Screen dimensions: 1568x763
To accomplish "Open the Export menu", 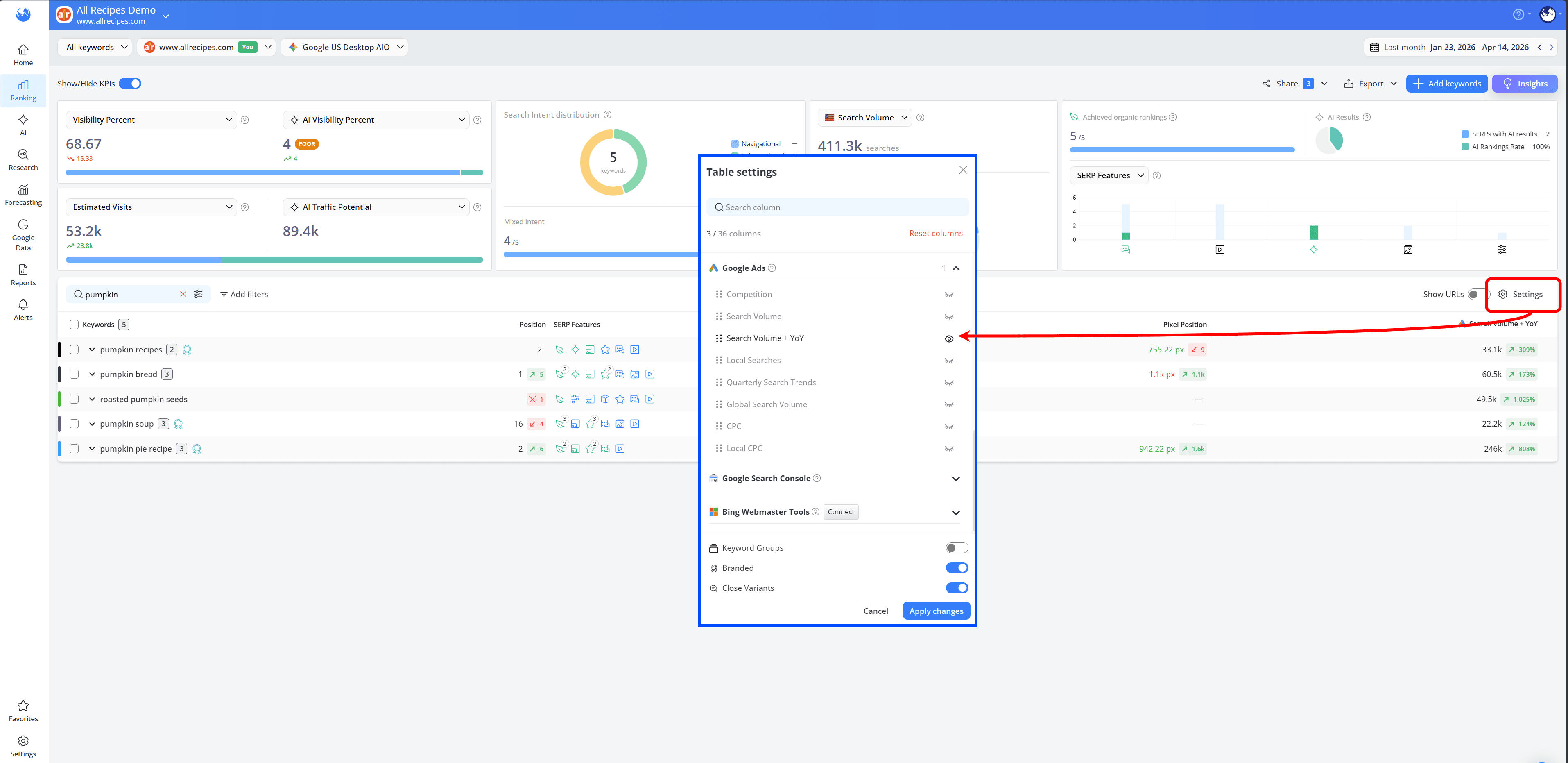I will tap(1369, 84).
